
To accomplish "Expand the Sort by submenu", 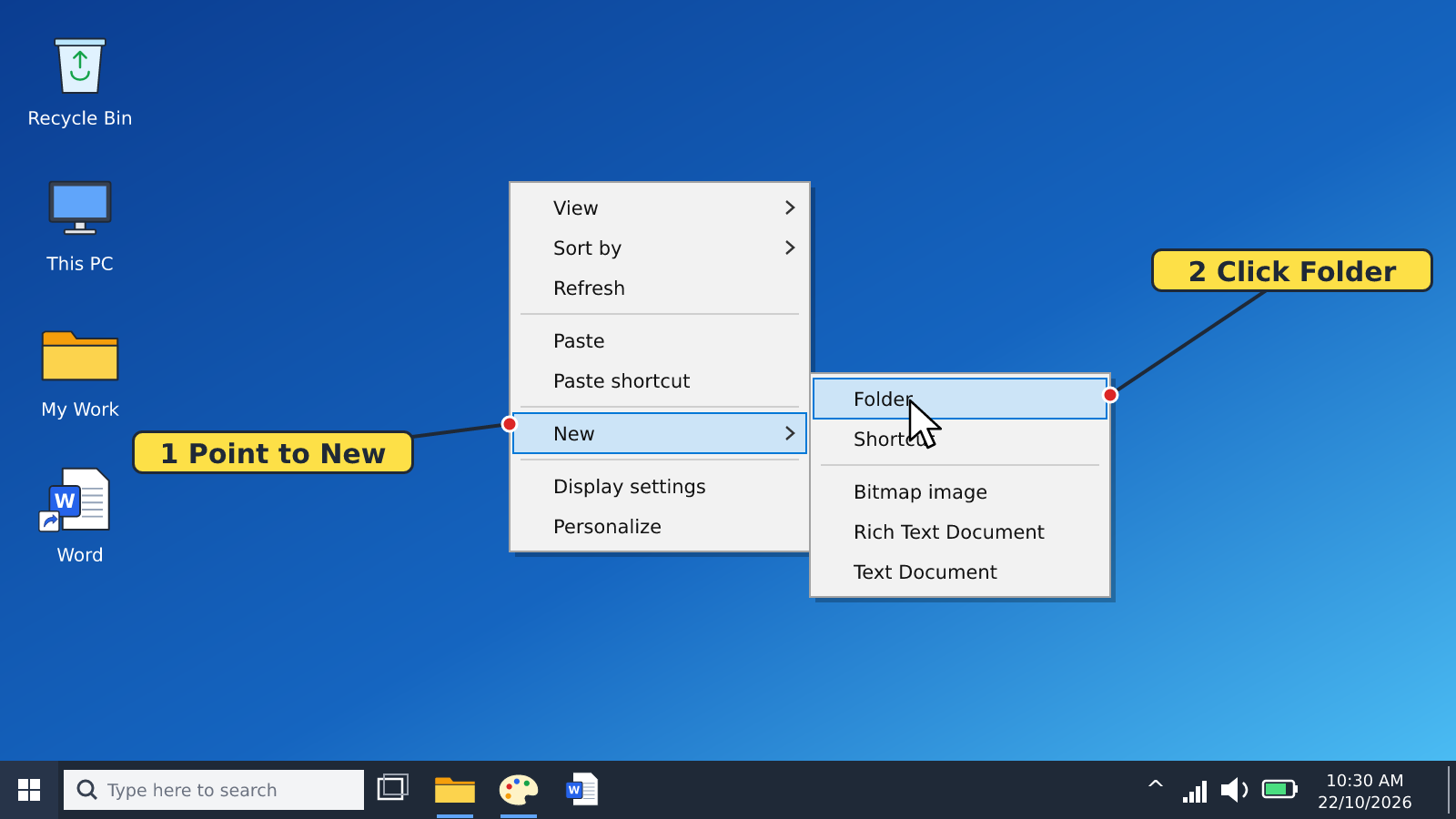I will (x=660, y=248).
